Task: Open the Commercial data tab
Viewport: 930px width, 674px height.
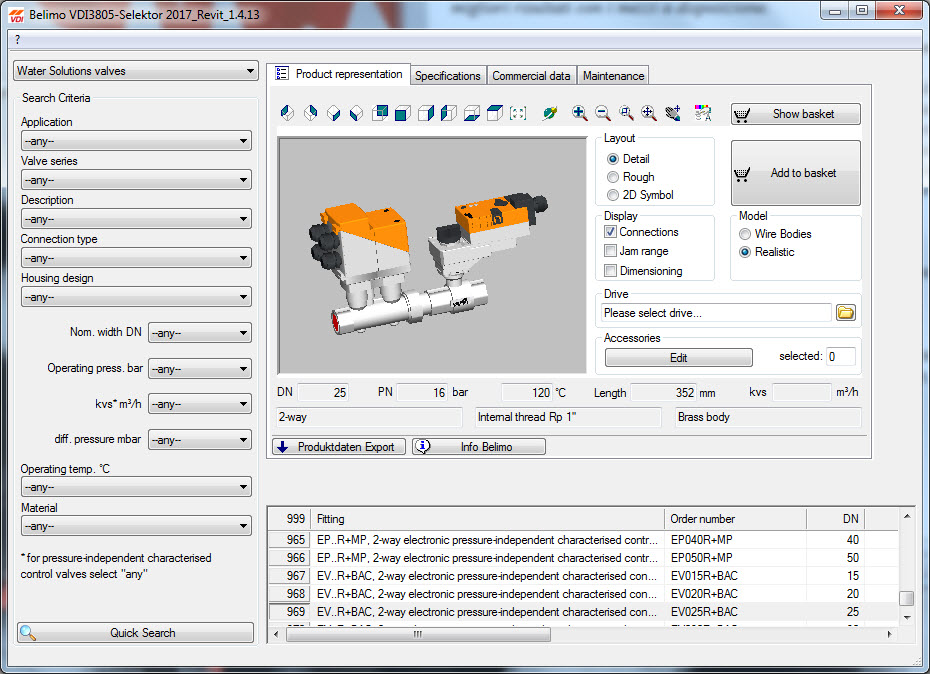Action: tap(532, 76)
